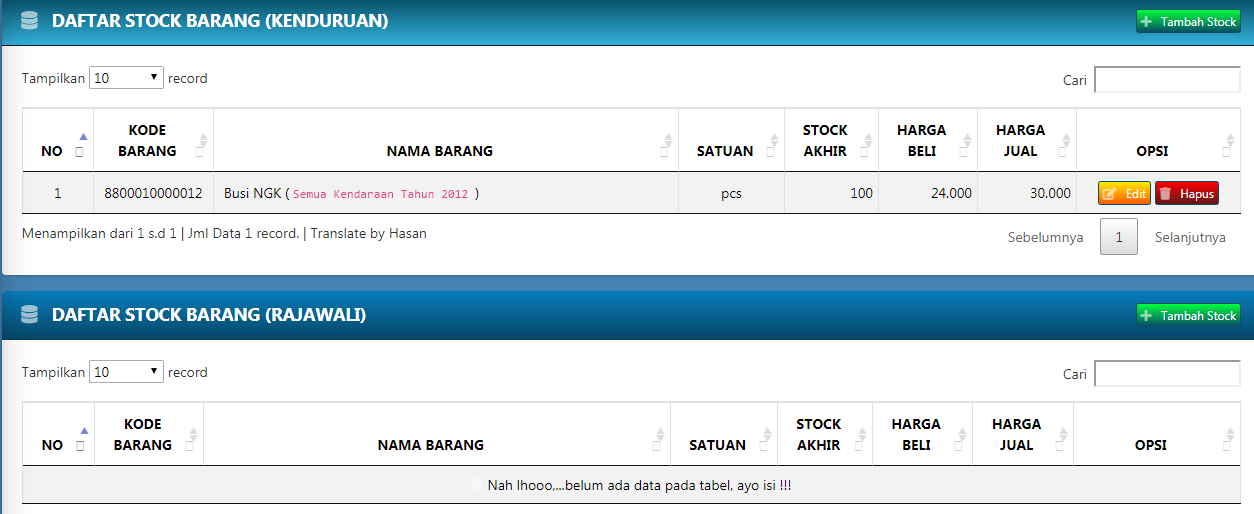This screenshot has height=514, width=1254.
Task: Go to Selanjutnya page in Kenduruan
Action: point(1190,237)
